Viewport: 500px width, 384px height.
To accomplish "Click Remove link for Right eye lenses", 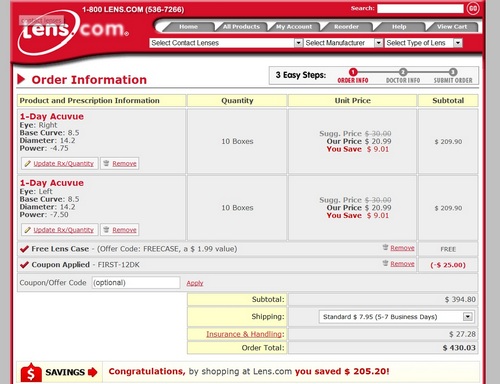I will pyautogui.click(x=124, y=163).
